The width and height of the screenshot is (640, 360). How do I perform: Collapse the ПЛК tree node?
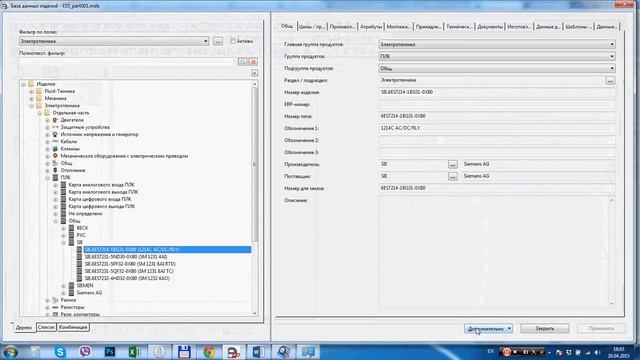47,178
